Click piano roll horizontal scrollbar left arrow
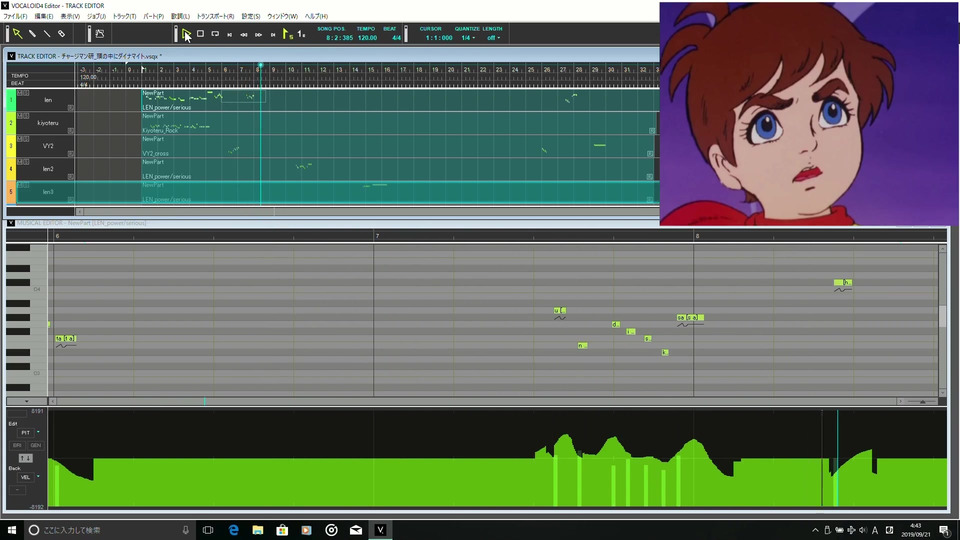 coord(53,402)
